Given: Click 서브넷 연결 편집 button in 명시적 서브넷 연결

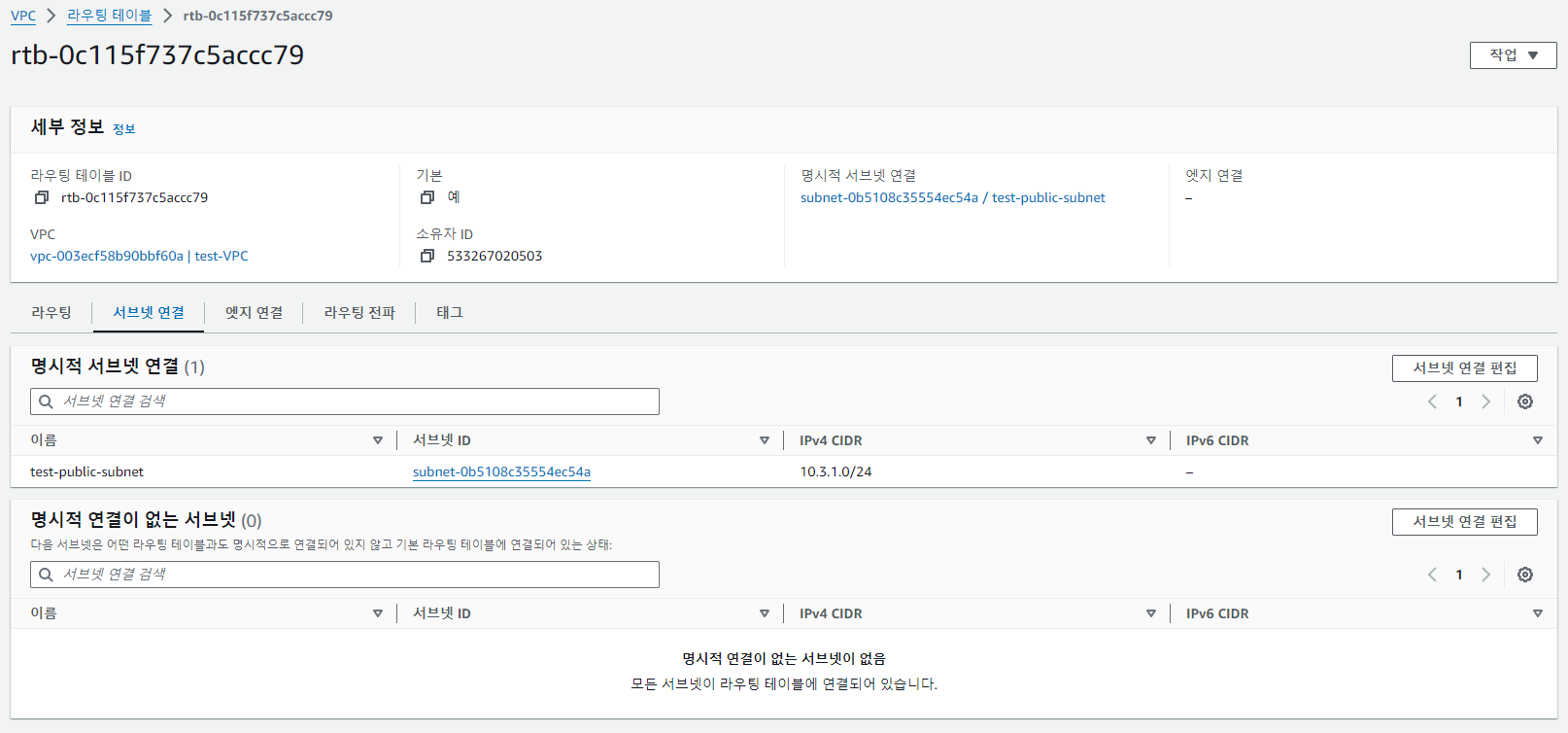Looking at the screenshot, I should pos(1464,368).
